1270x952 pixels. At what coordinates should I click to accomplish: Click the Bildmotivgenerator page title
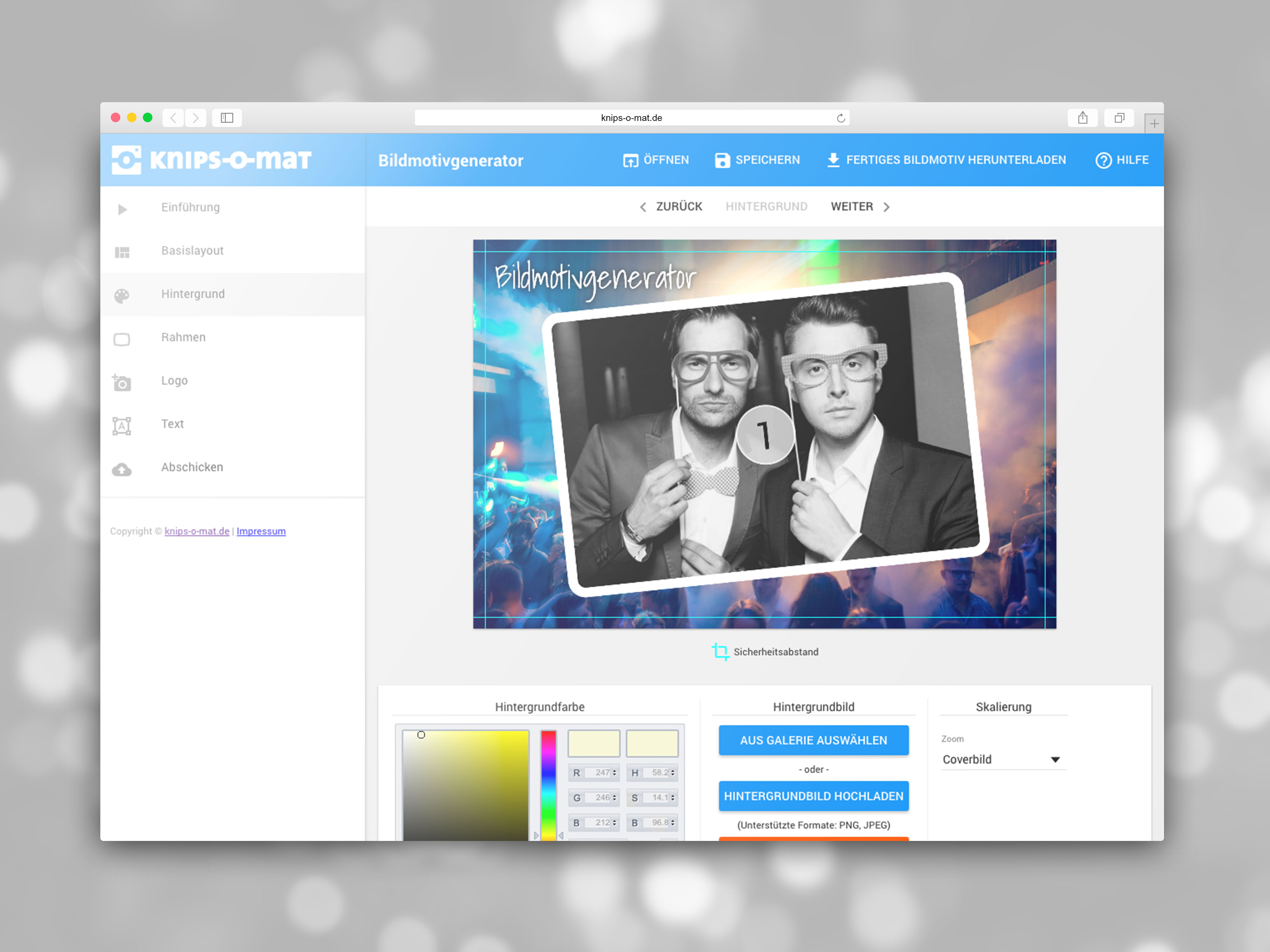tap(451, 161)
